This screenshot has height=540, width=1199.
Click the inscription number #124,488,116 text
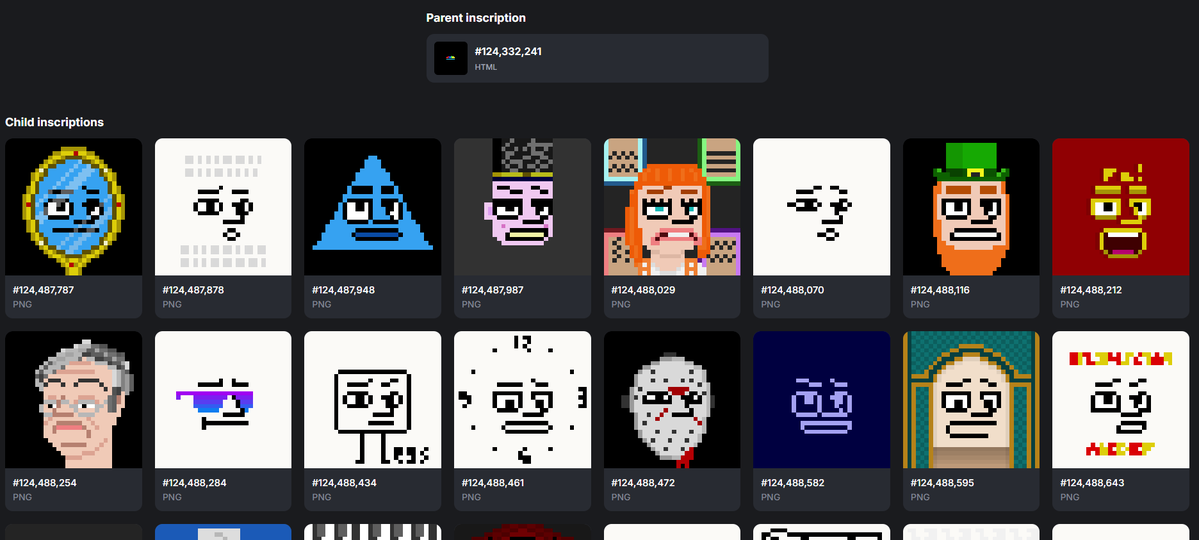coord(941,291)
